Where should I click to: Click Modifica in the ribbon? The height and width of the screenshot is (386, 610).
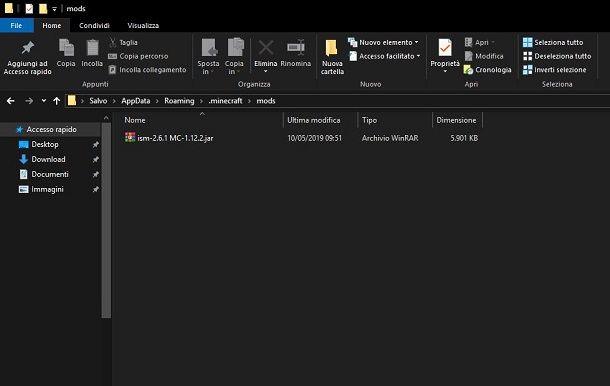[484, 56]
